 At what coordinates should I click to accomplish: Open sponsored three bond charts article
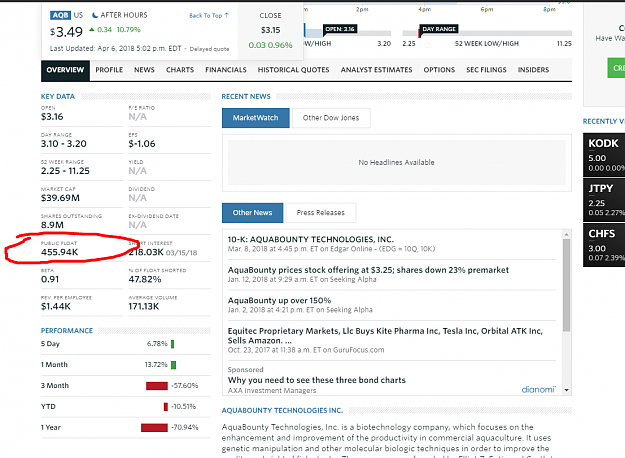(x=316, y=380)
